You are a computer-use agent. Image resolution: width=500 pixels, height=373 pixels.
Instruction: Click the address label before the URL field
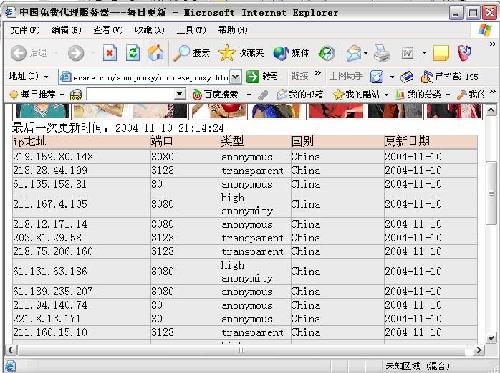(x=24, y=76)
